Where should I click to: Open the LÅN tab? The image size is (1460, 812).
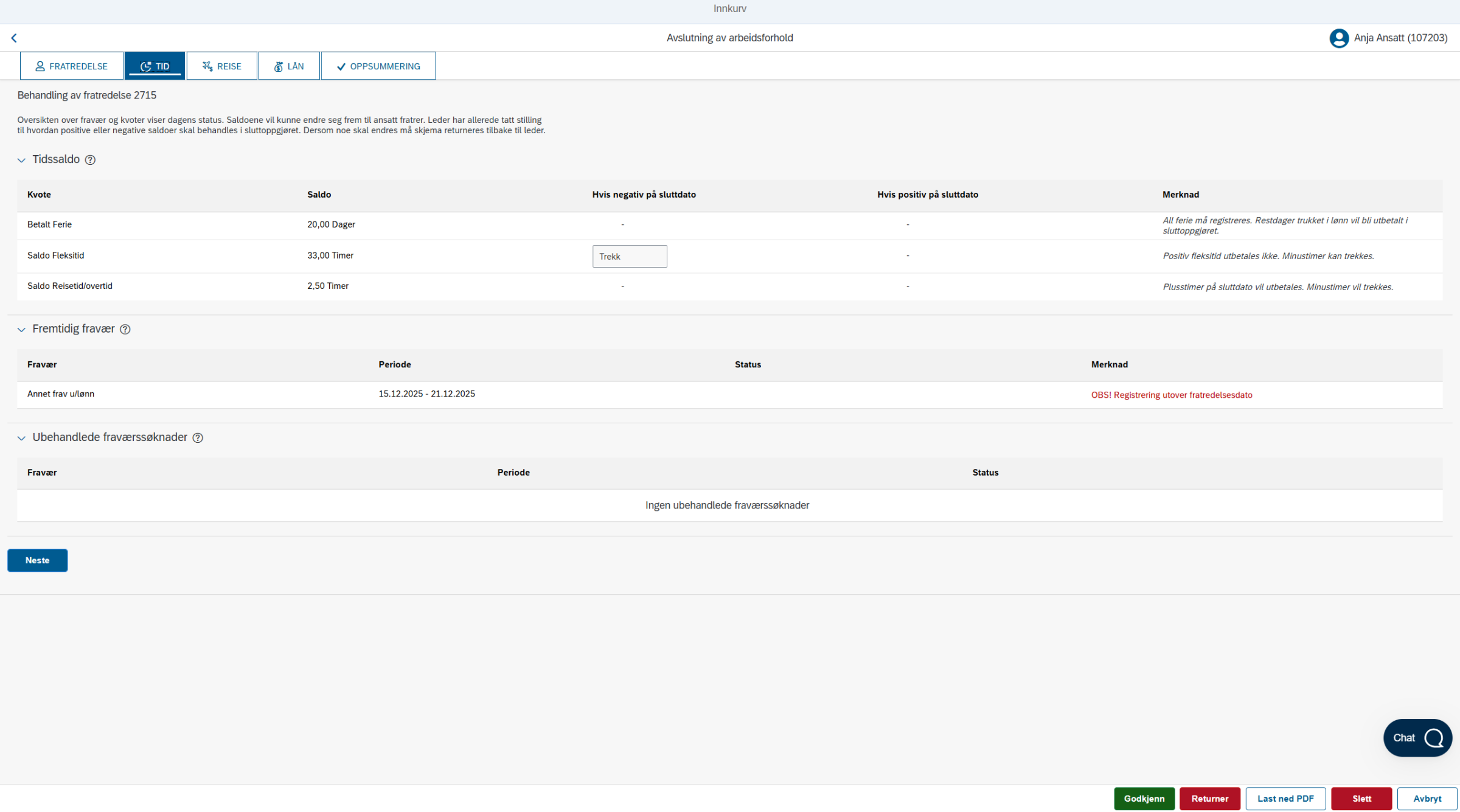[289, 66]
